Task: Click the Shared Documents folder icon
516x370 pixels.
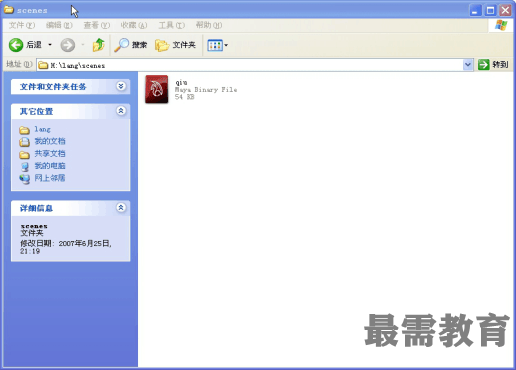Action: 24,154
